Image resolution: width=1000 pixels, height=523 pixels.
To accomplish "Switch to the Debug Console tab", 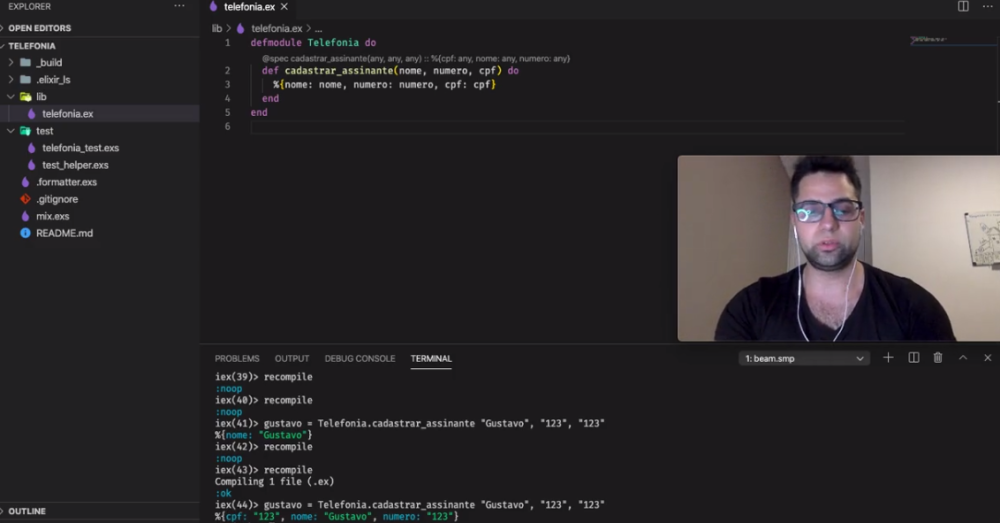I will pyautogui.click(x=360, y=358).
